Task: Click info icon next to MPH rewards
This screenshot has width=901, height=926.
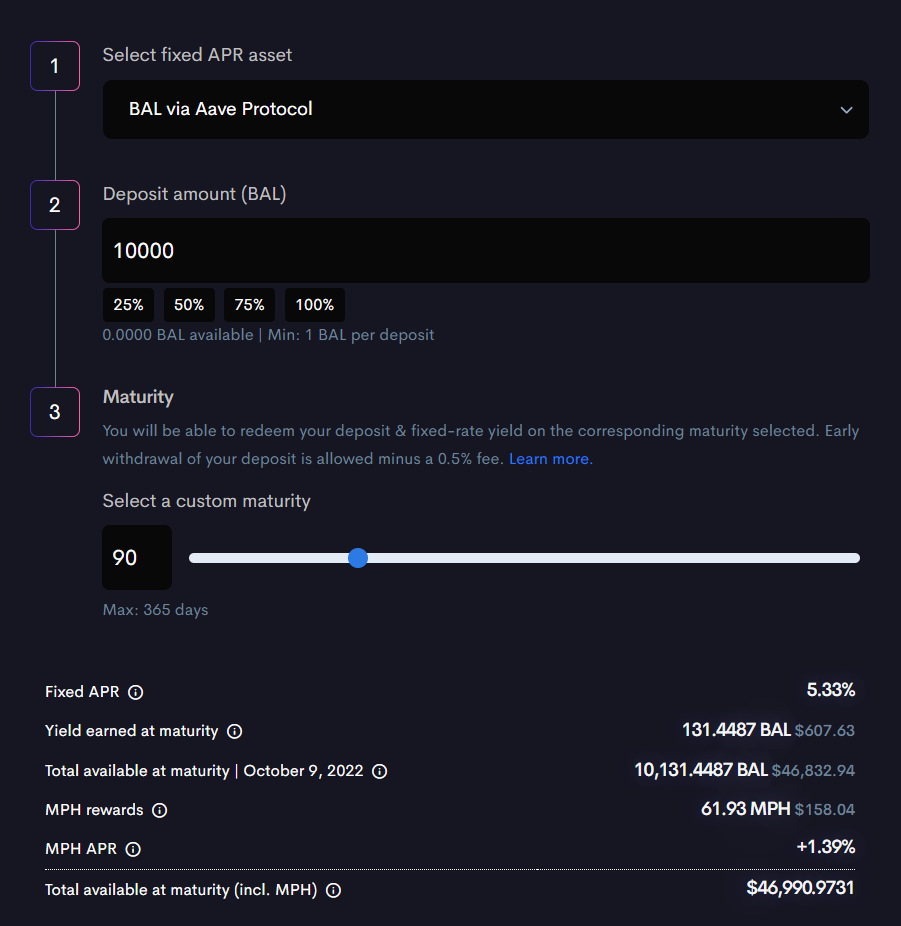Action: pos(160,810)
